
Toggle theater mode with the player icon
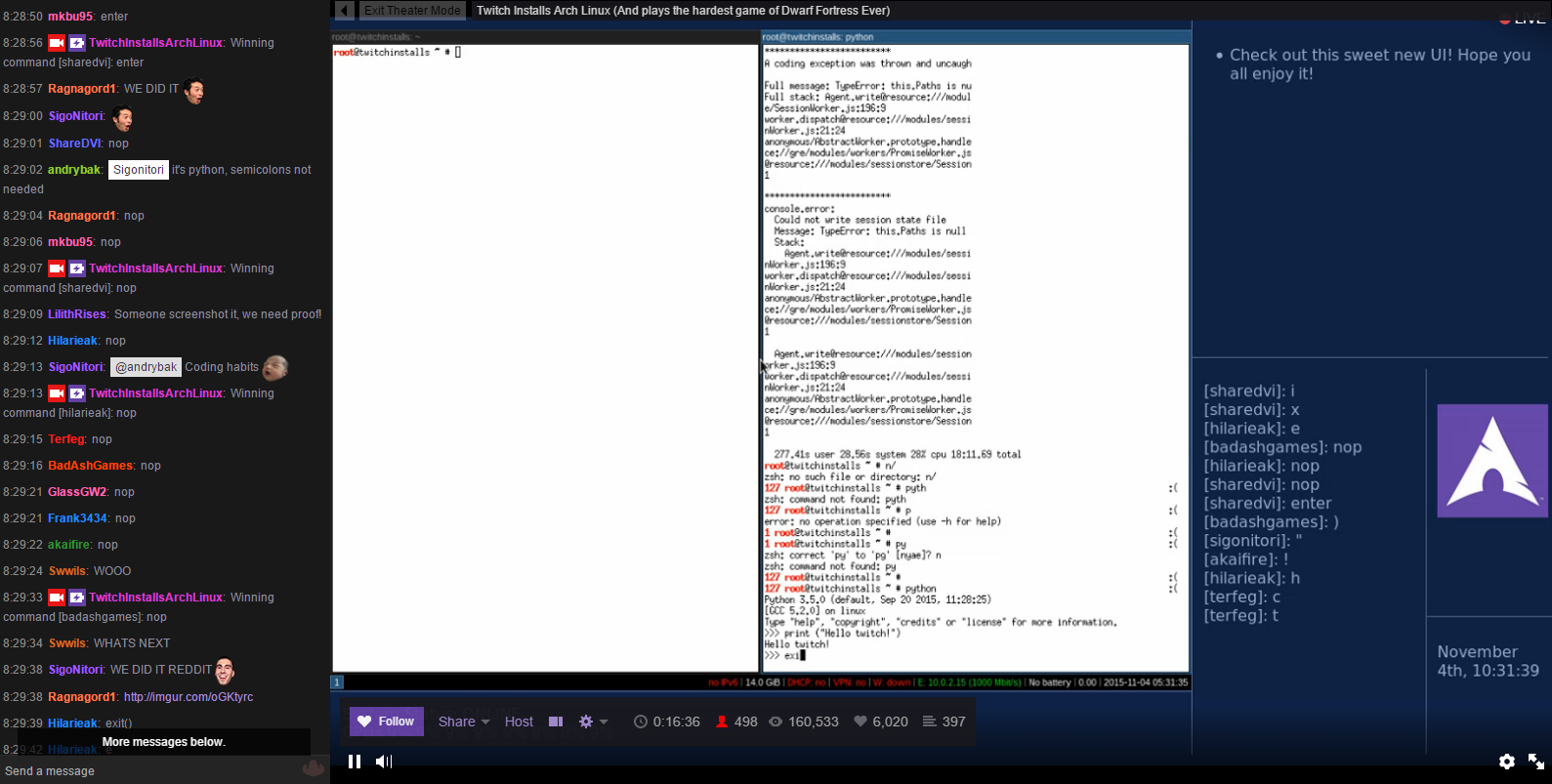click(x=556, y=722)
